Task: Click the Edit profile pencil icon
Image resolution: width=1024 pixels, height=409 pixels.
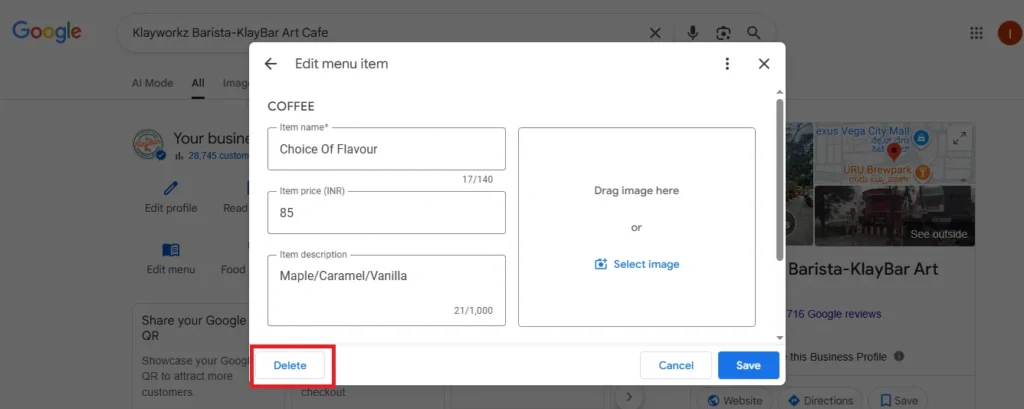Action: pyautogui.click(x=170, y=189)
